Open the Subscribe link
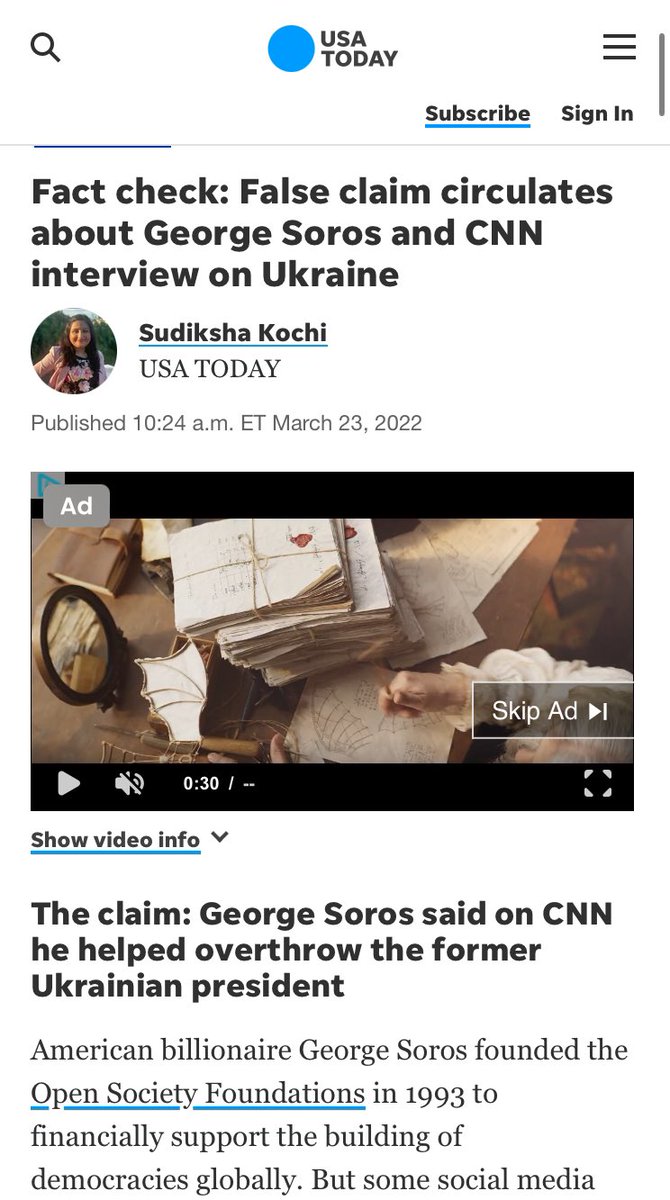 click(x=478, y=114)
